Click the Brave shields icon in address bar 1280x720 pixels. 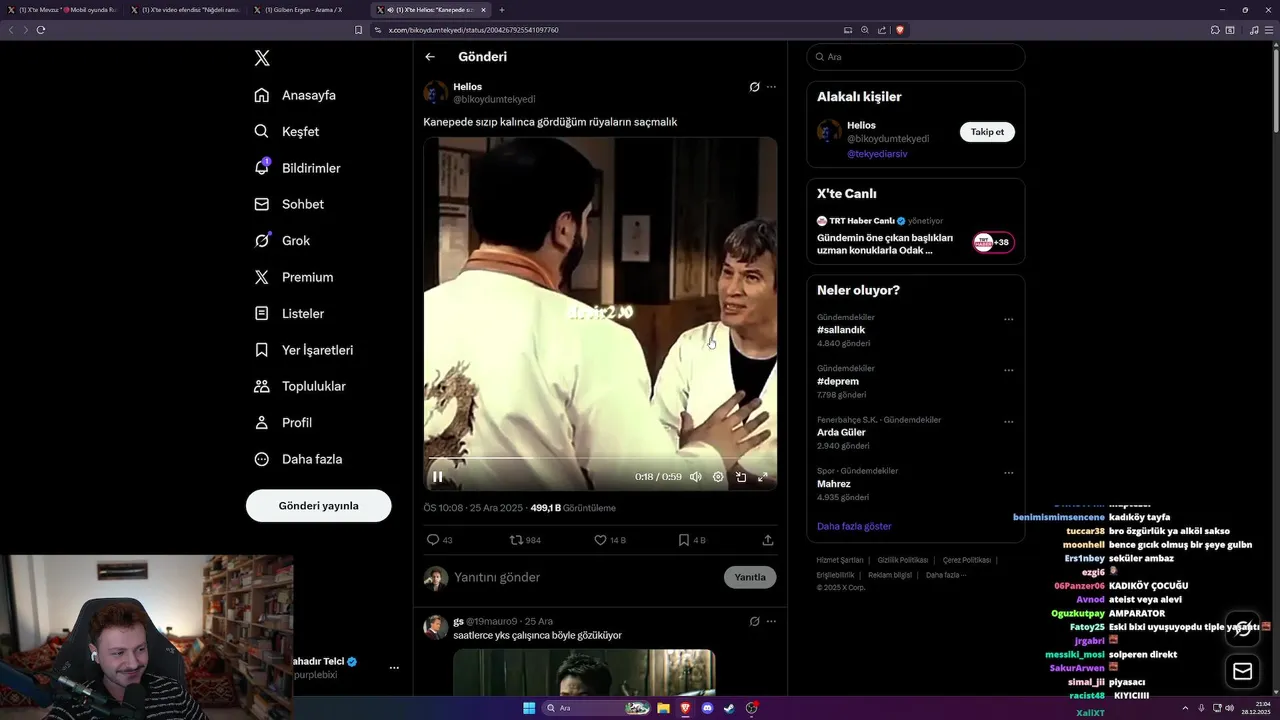[x=900, y=30]
